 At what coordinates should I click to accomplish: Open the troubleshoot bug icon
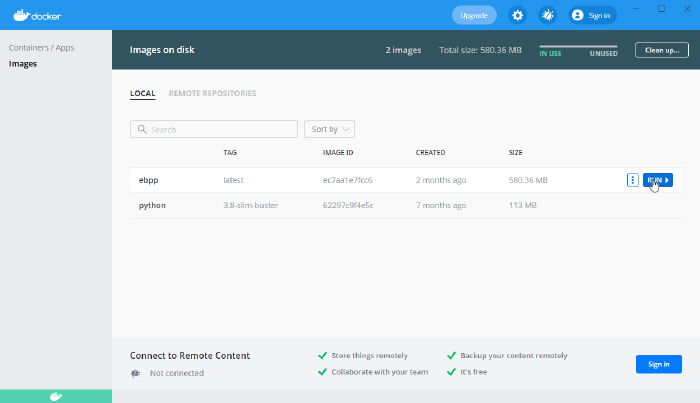[x=547, y=15]
